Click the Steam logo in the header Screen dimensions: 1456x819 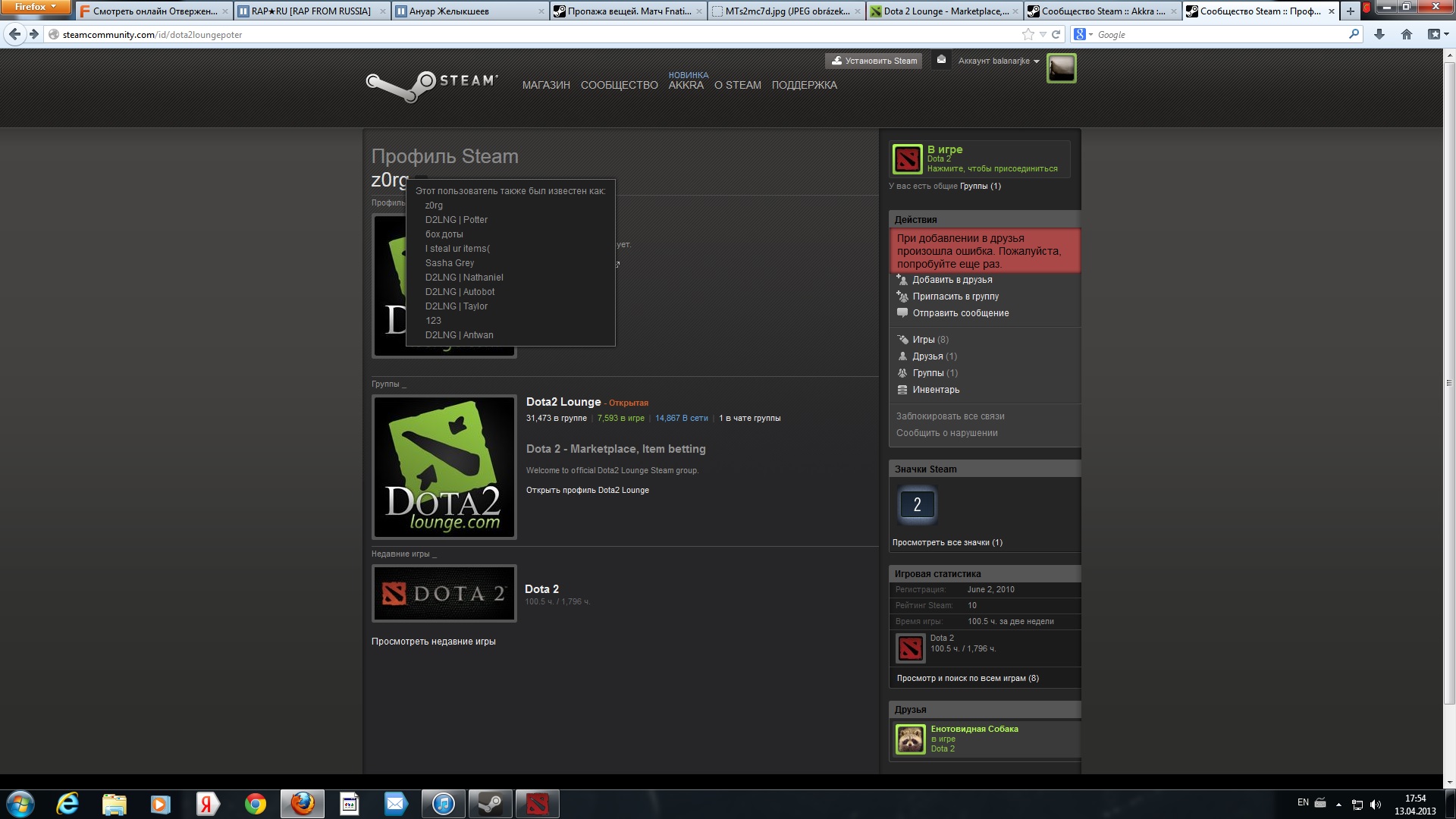[x=431, y=85]
